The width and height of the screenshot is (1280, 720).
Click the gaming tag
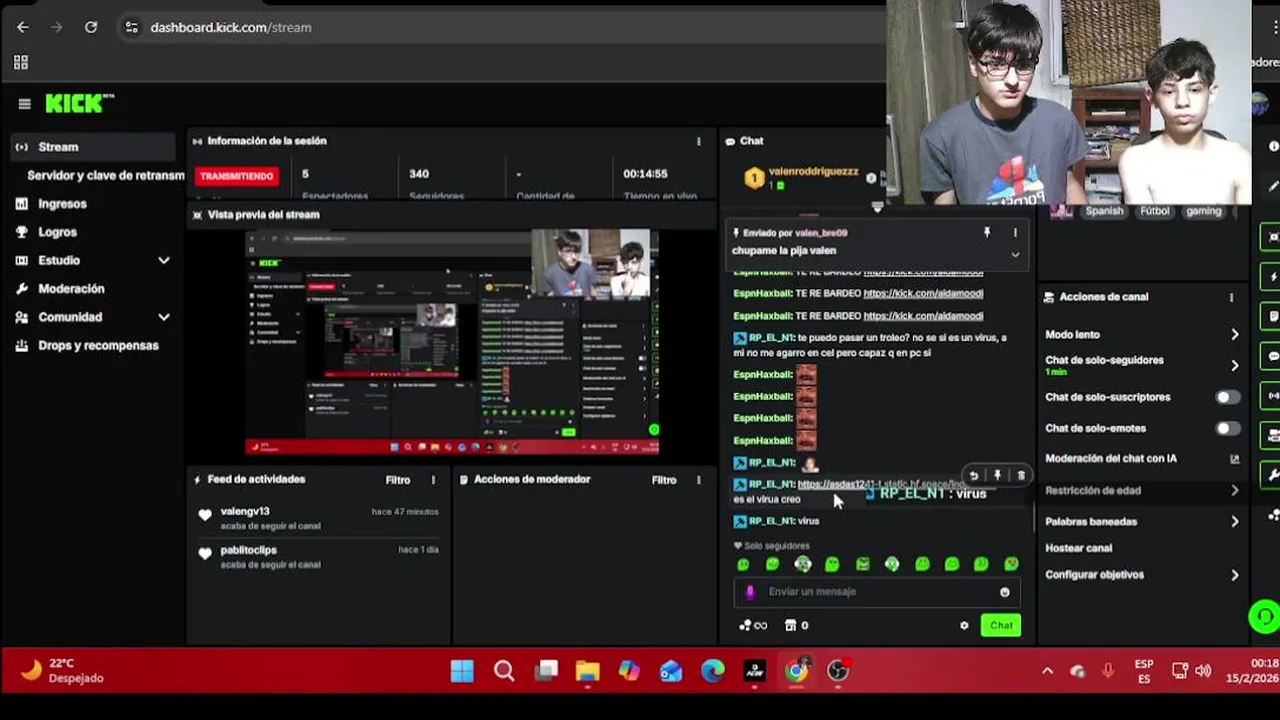[1203, 211]
